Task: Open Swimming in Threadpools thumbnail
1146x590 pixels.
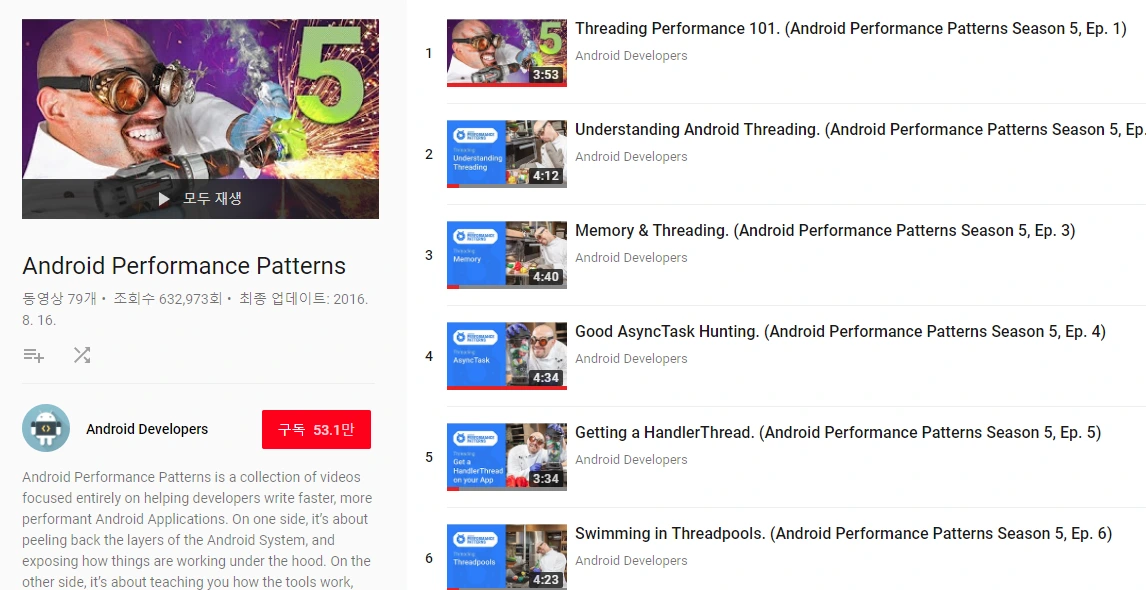Action: click(x=506, y=556)
